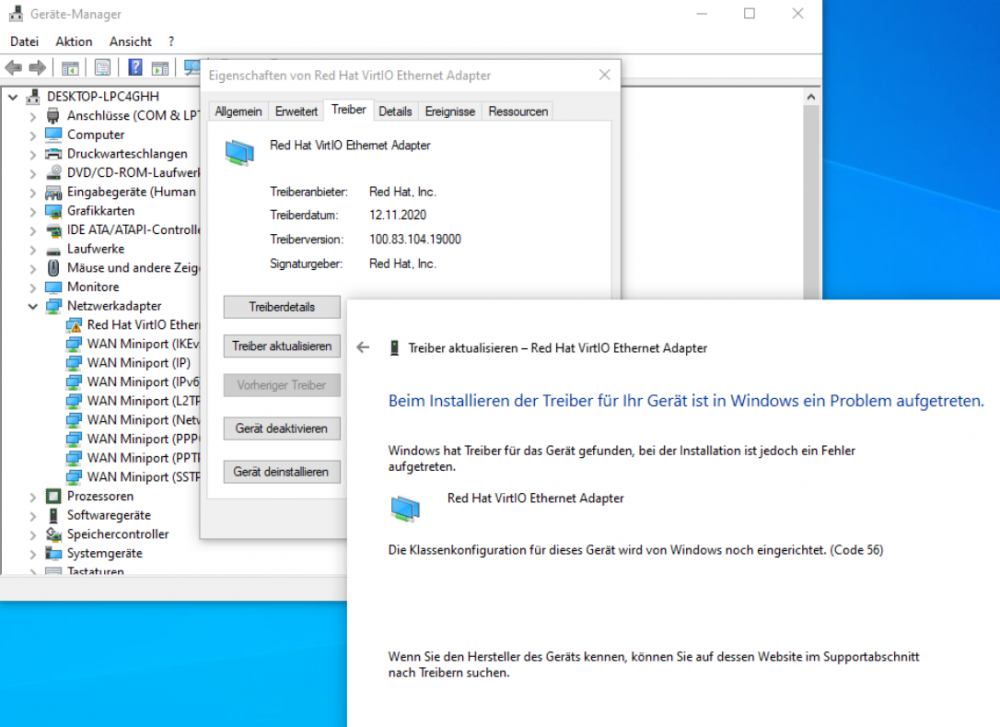Click the scrollbar up arrow in Geräte-Manager
Image resolution: width=1000 pixels, height=727 pixels.
point(811,97)
